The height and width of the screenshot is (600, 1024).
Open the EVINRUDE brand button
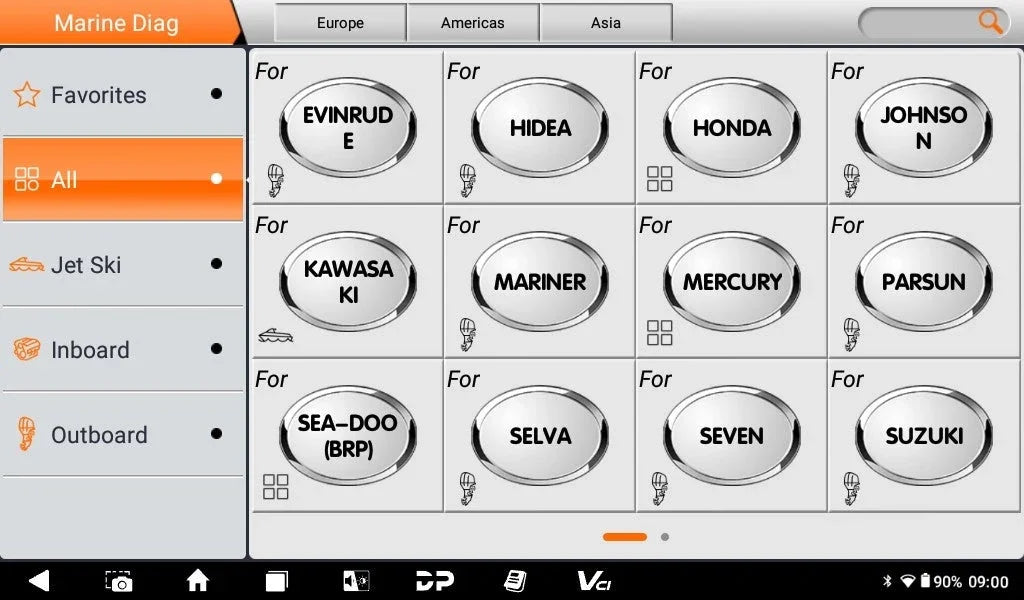pyautogui.click(x=347, y=128)
